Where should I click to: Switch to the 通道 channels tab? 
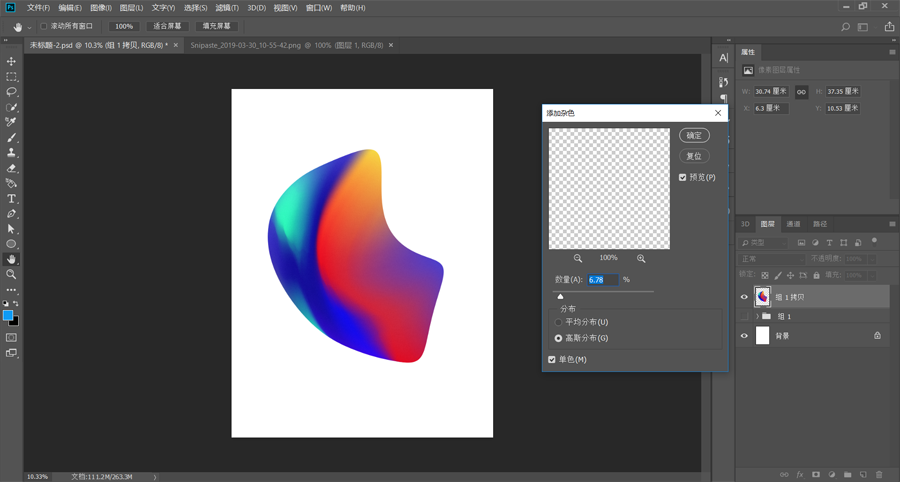coord(793,224)
